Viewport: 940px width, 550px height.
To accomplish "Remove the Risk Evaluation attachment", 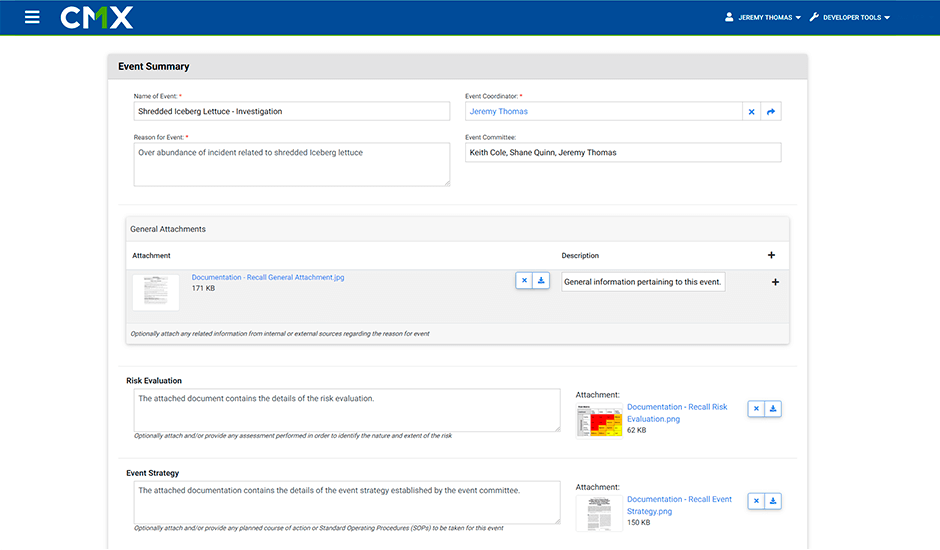I will point(757,409).
